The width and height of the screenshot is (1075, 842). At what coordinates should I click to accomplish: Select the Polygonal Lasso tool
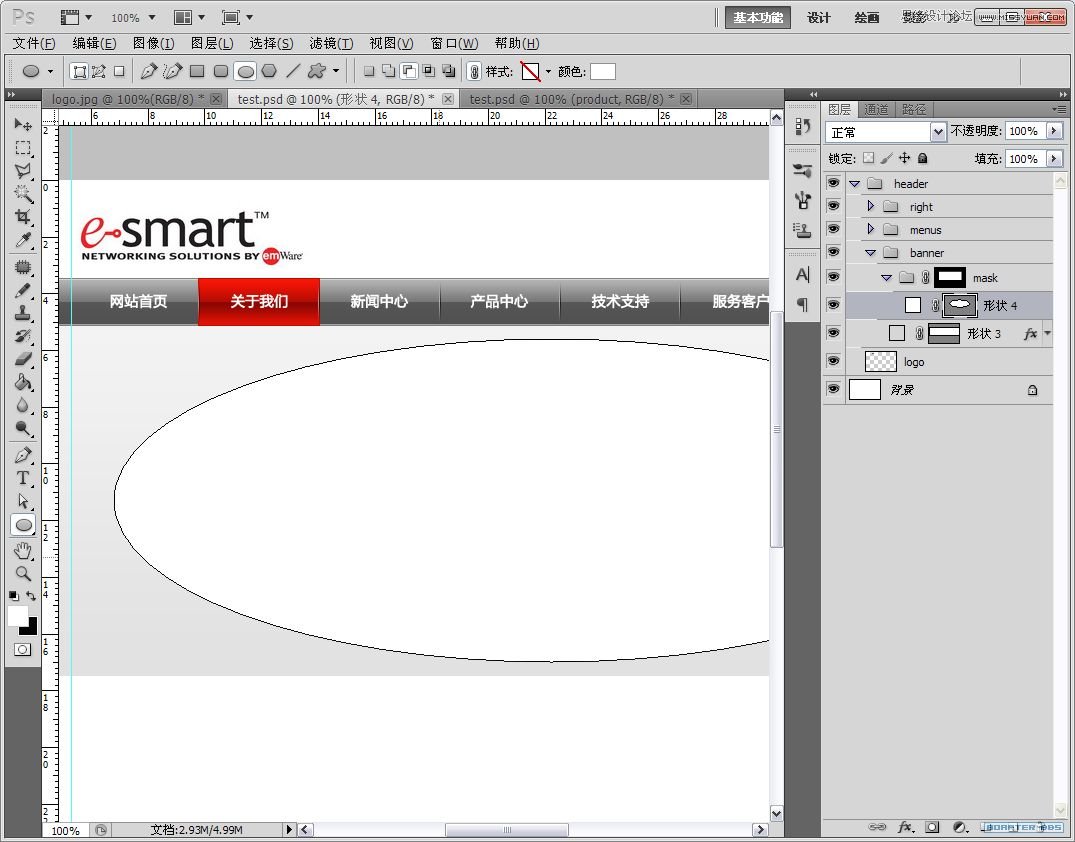[23, 171]
